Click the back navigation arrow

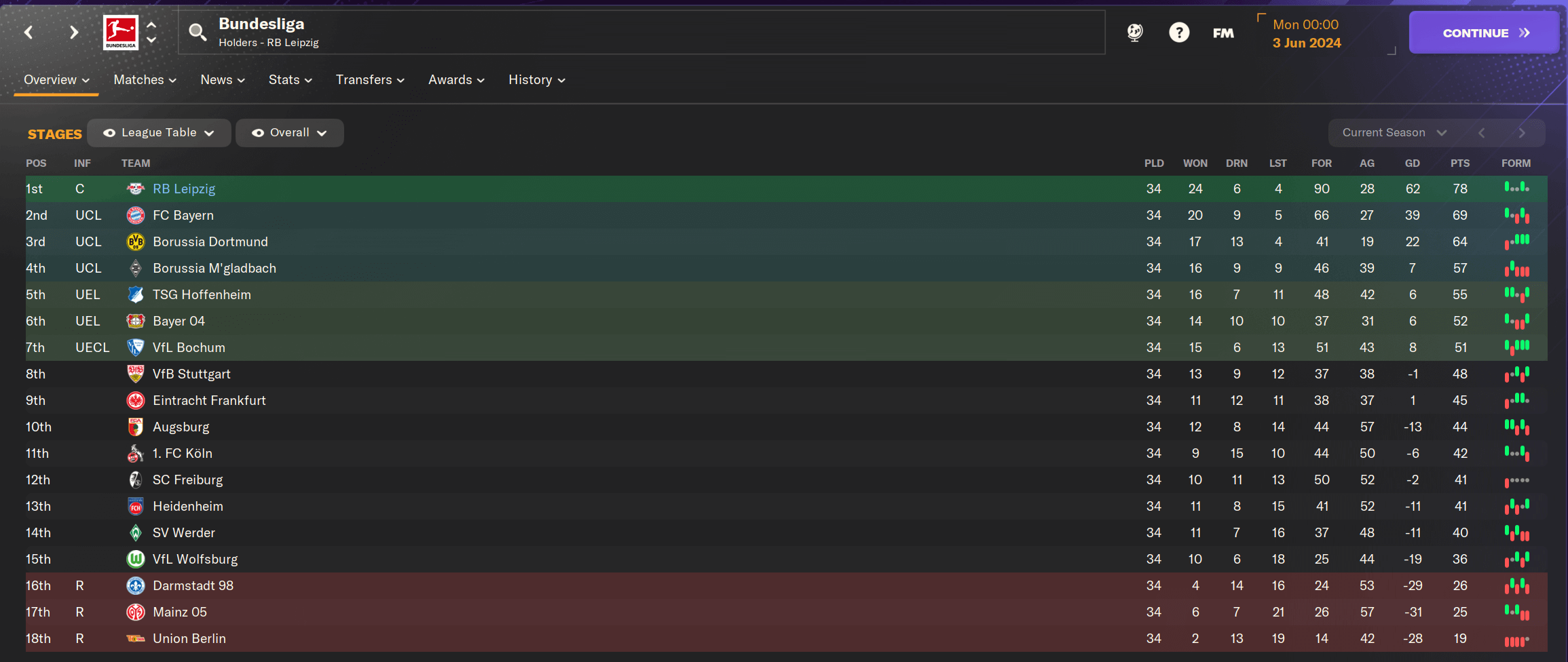(x=29, y=32)
